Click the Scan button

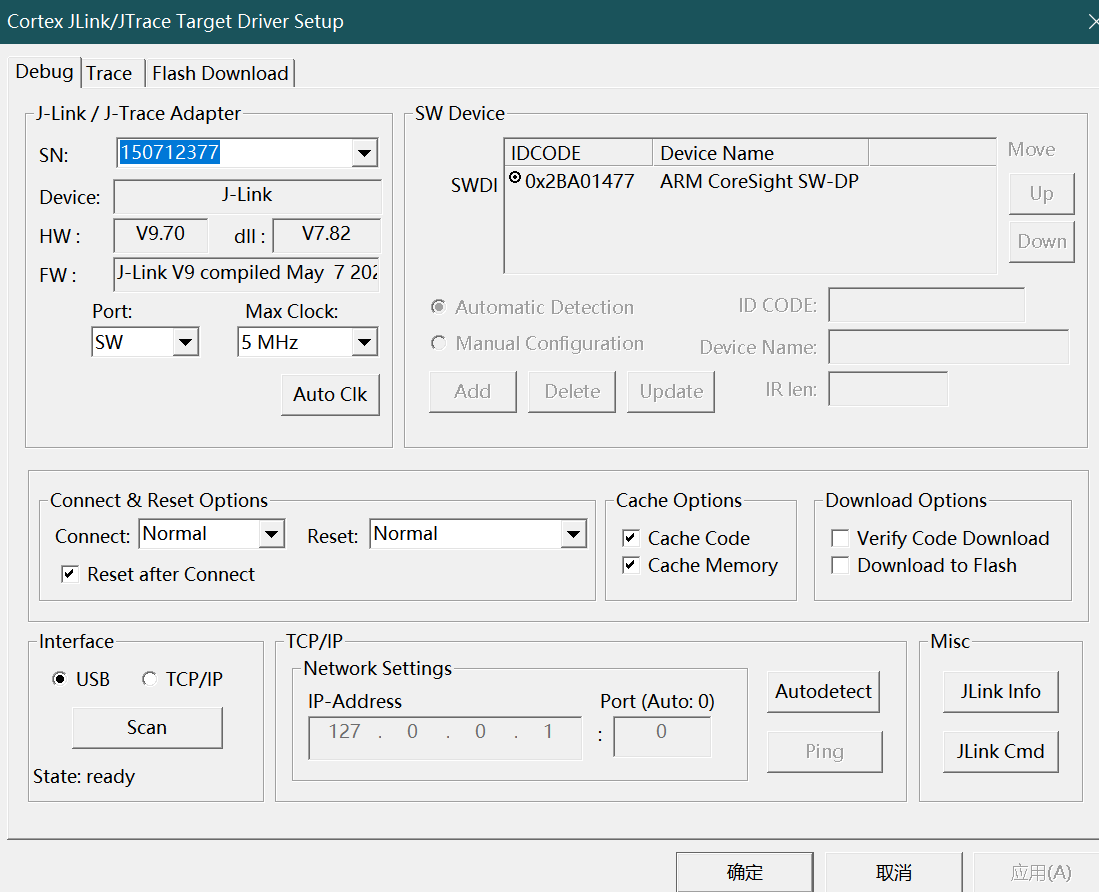[x=147, y=727]
